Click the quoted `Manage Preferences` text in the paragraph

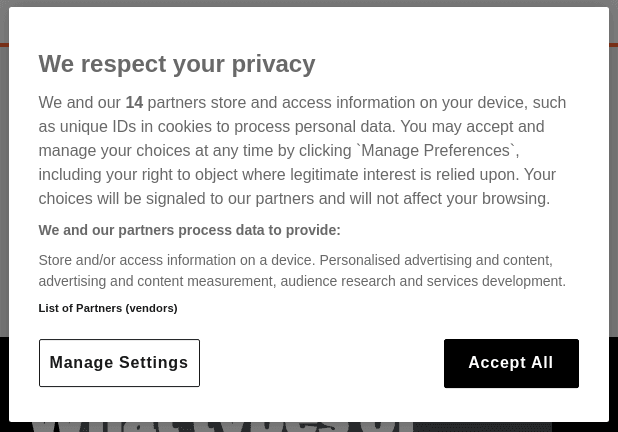click(436, 151)
